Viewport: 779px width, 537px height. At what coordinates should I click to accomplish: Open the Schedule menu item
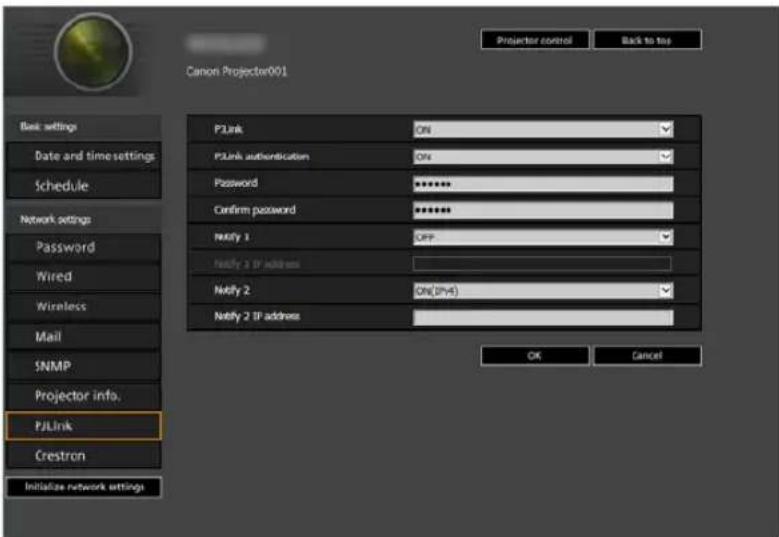tap(84, 186)
